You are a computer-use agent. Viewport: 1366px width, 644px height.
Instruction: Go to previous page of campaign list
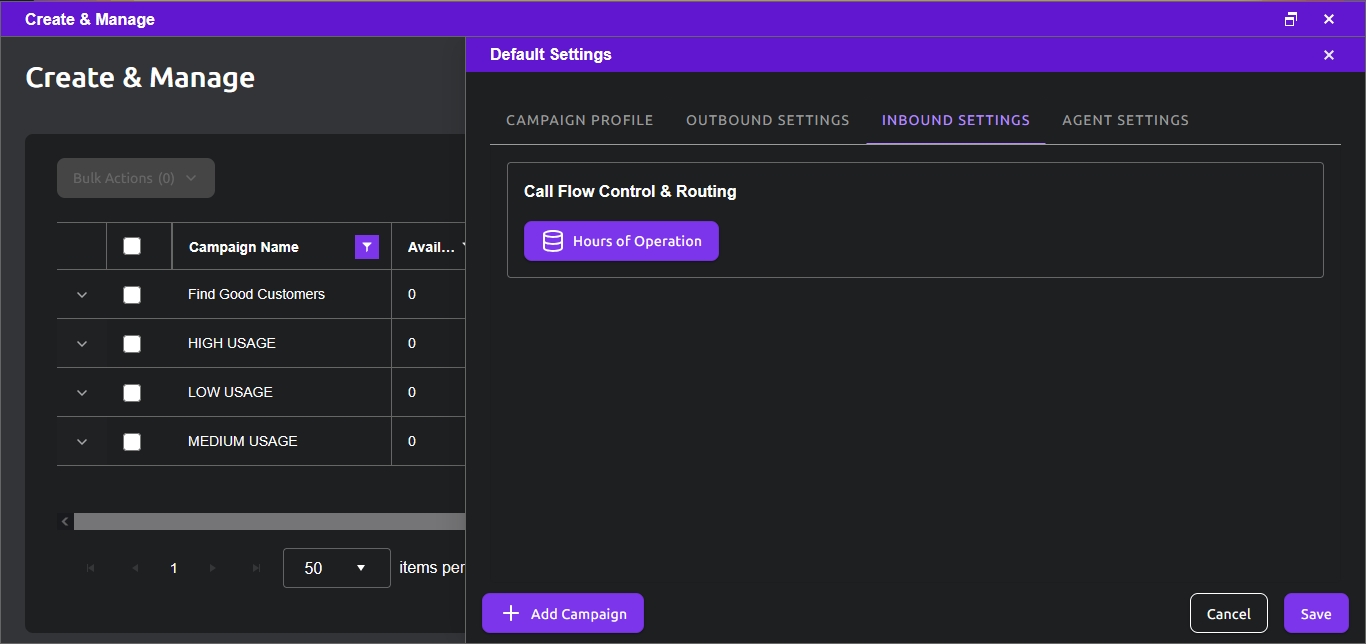click(x=134, y=568)
